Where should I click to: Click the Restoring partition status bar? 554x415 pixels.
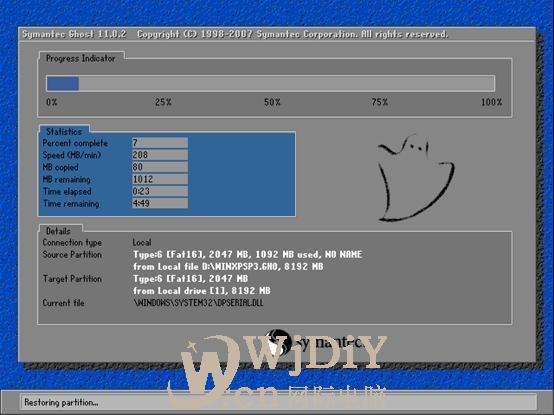[x=278, y=402]
